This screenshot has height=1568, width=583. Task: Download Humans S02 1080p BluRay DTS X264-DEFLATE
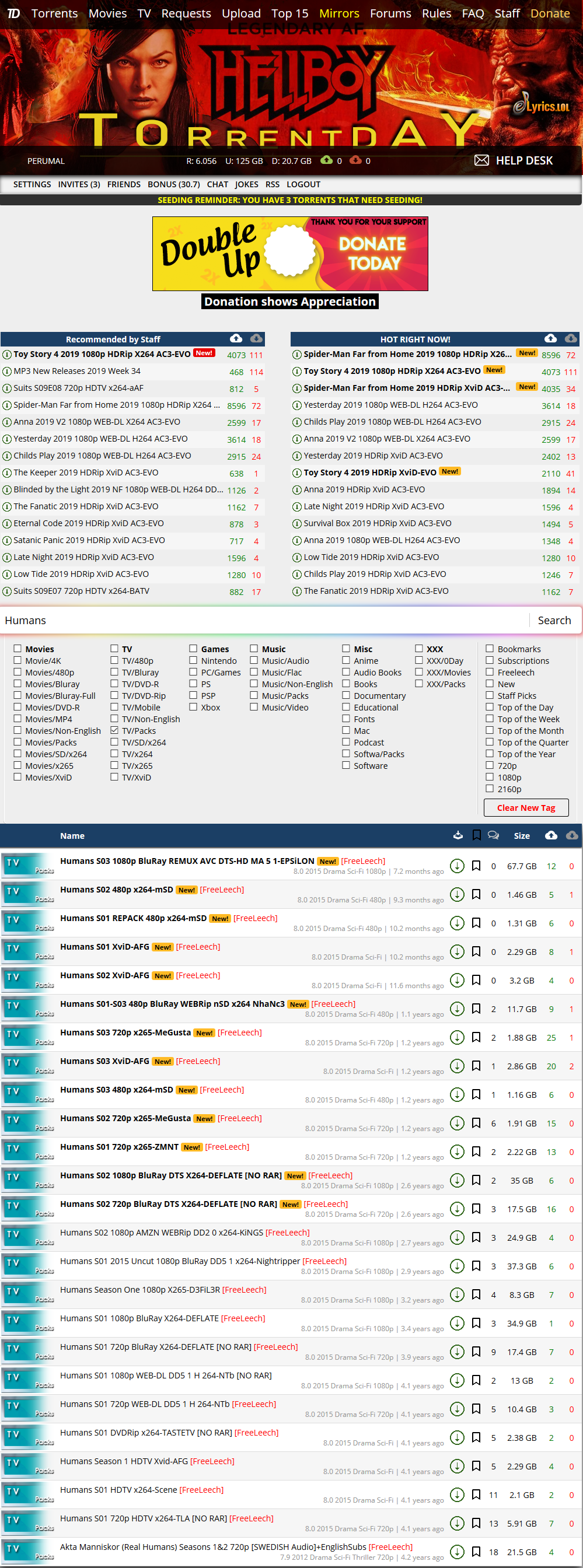point(457,1180)
